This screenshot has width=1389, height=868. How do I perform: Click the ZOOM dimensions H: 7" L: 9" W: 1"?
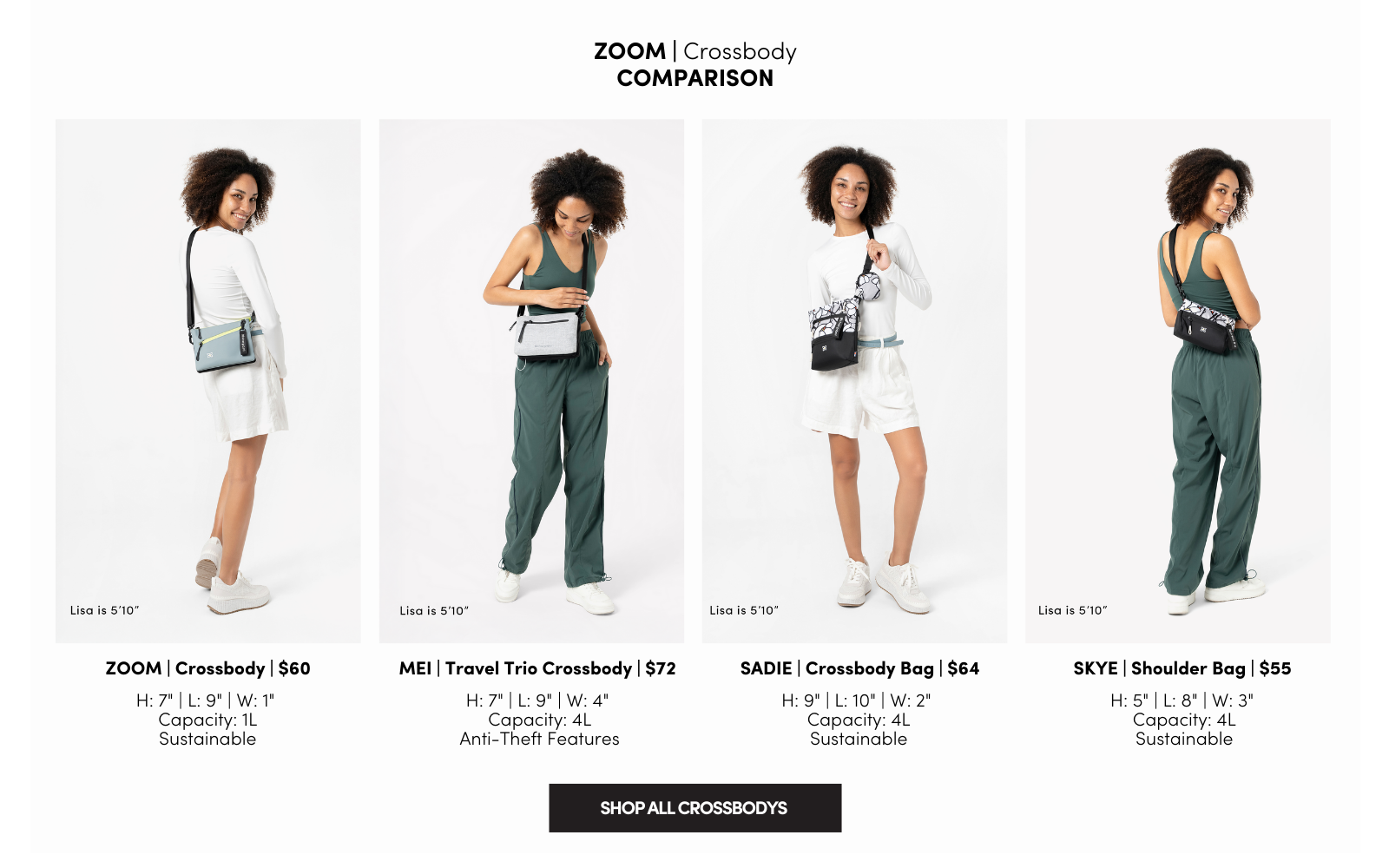(x=206, y=700)
